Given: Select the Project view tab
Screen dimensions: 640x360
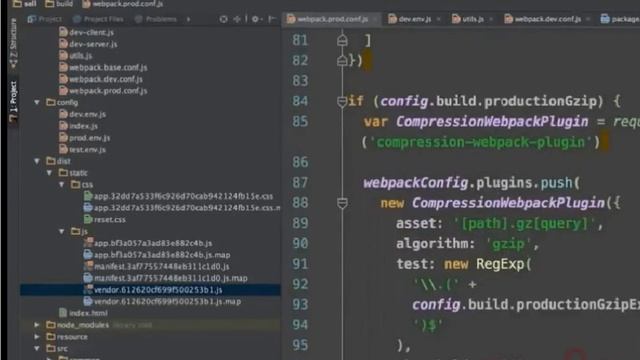Looking at the screenshot, I should pos(44,19).
